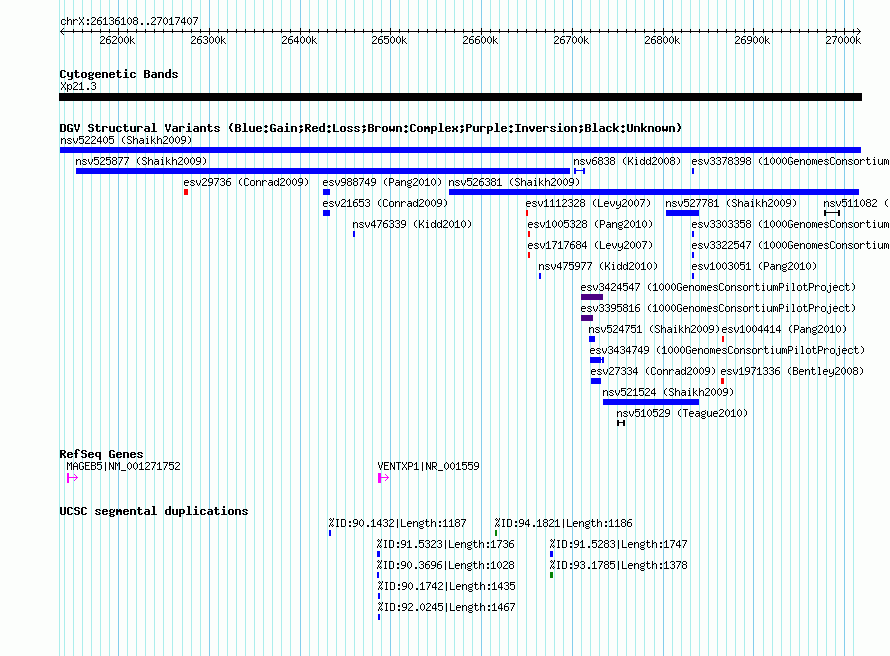The height and width of the screenshot is (656, 890).
Task: Click the esv3434749 blue variant glyph
Action: 597,360
